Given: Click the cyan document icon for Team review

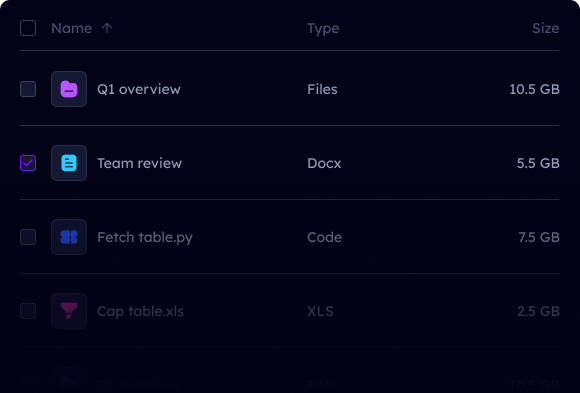Looking at the screenshot, I should point(69,163).
